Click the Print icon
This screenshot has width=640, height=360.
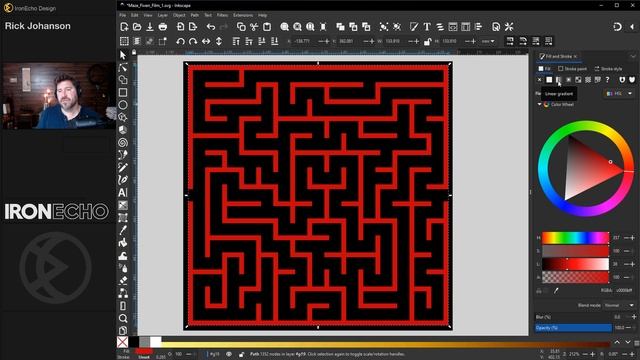coord(163,27)
